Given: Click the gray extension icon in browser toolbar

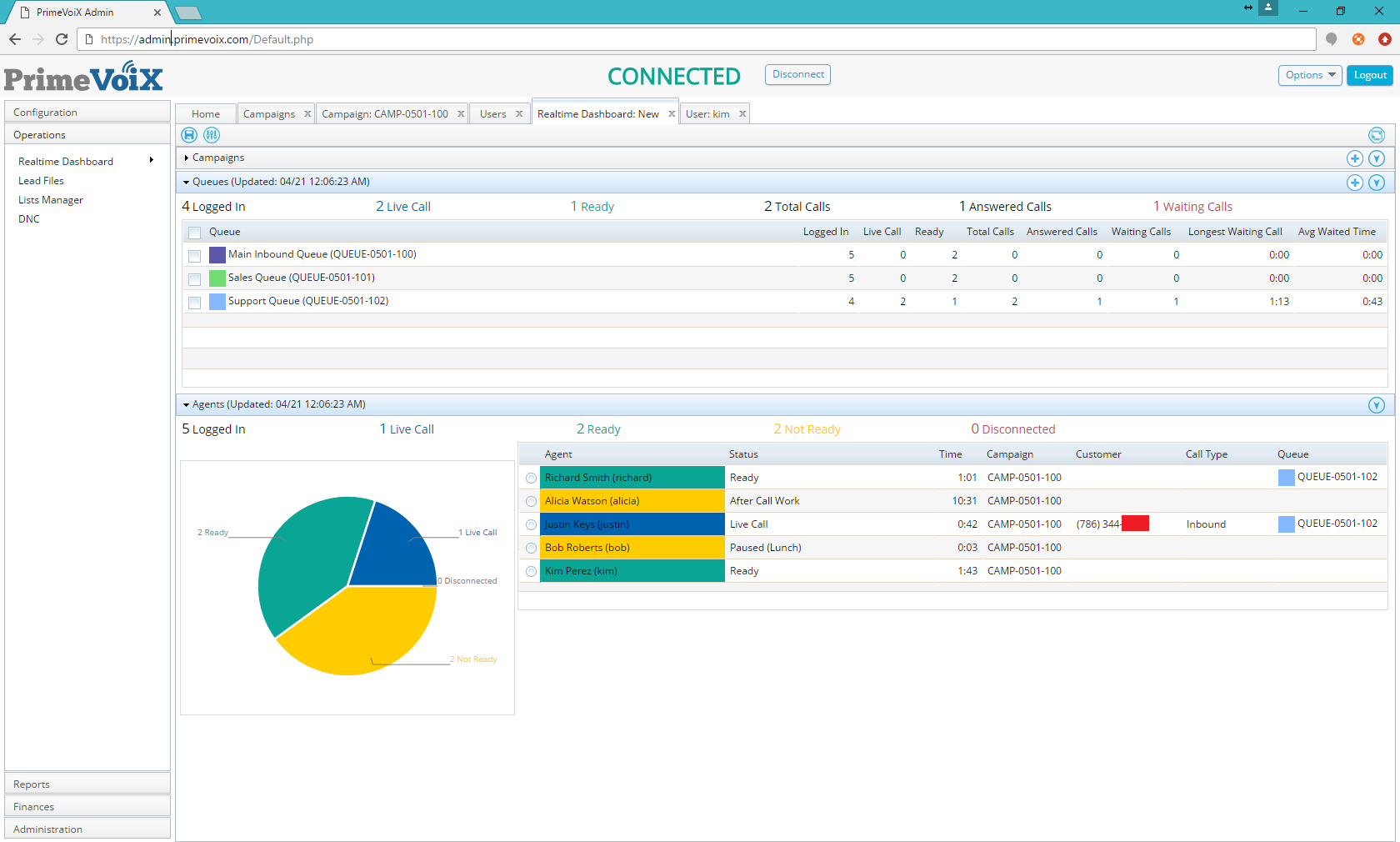Looking at the screenshot, I should click(1332, 39).
